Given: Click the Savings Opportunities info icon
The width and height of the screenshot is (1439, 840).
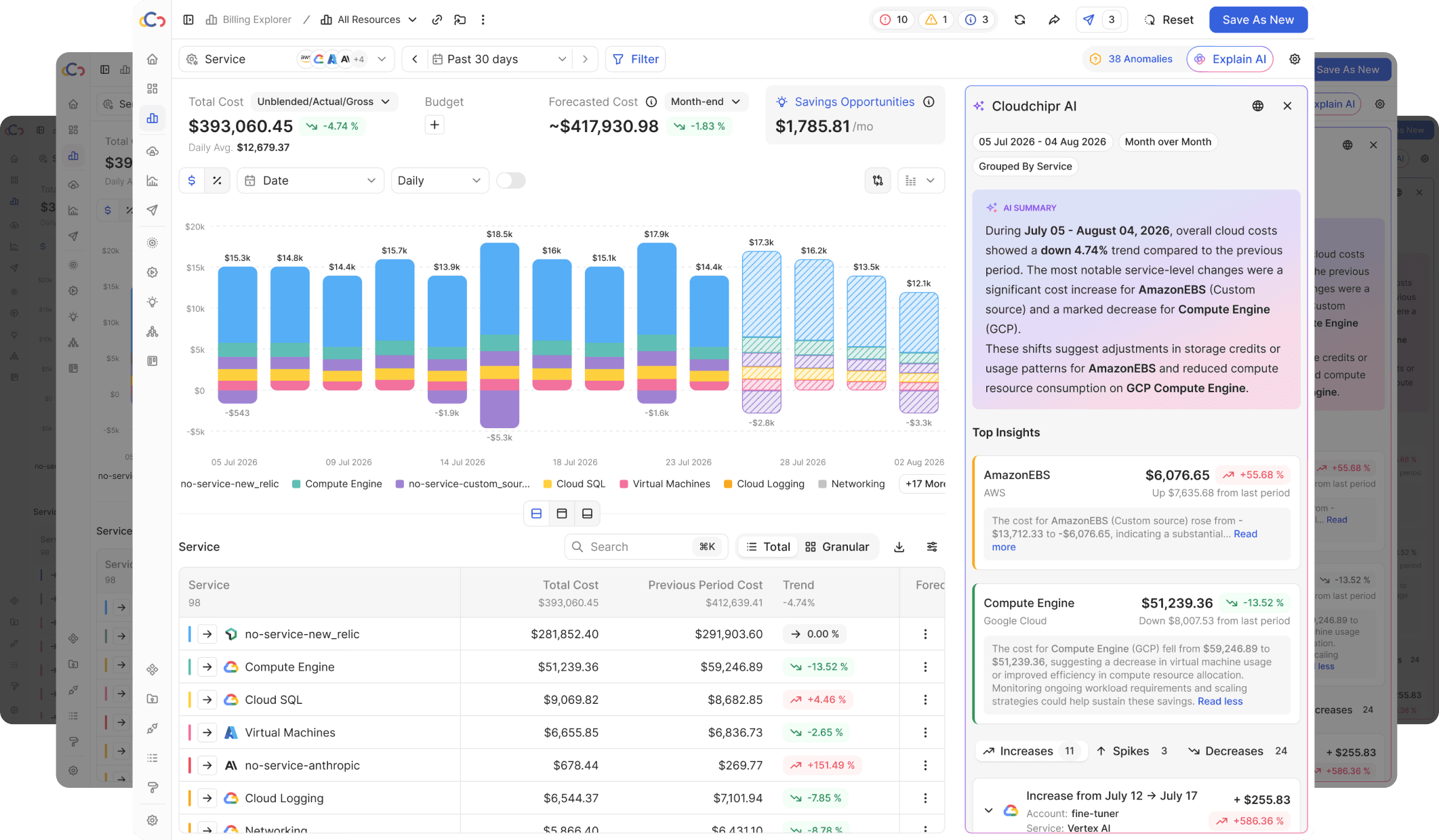Looking at the screenshot, I should [x=929, y=102].
